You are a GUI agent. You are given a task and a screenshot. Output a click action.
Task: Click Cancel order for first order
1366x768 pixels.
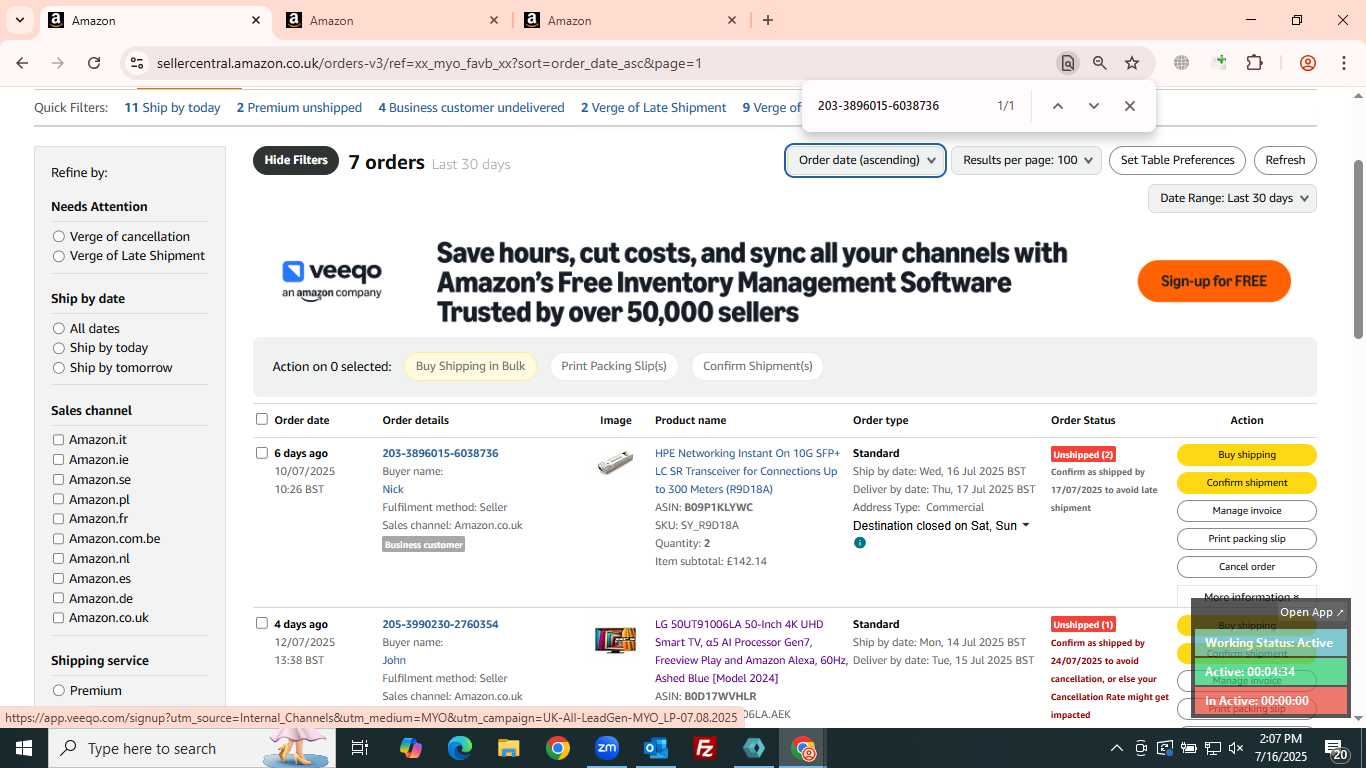(1247, 567)
